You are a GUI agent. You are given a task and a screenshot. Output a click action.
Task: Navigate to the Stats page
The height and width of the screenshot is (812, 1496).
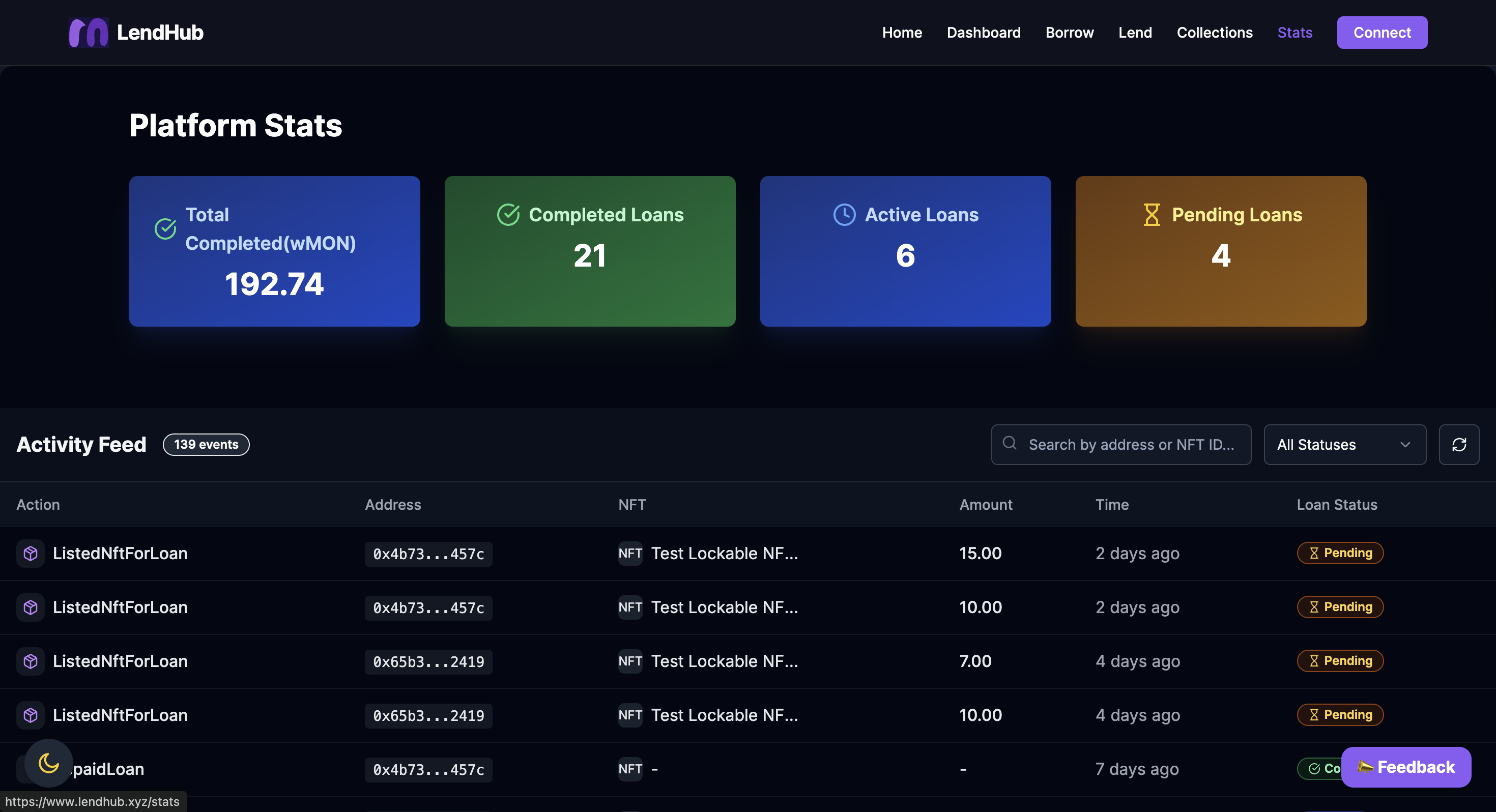point(1294,33)
